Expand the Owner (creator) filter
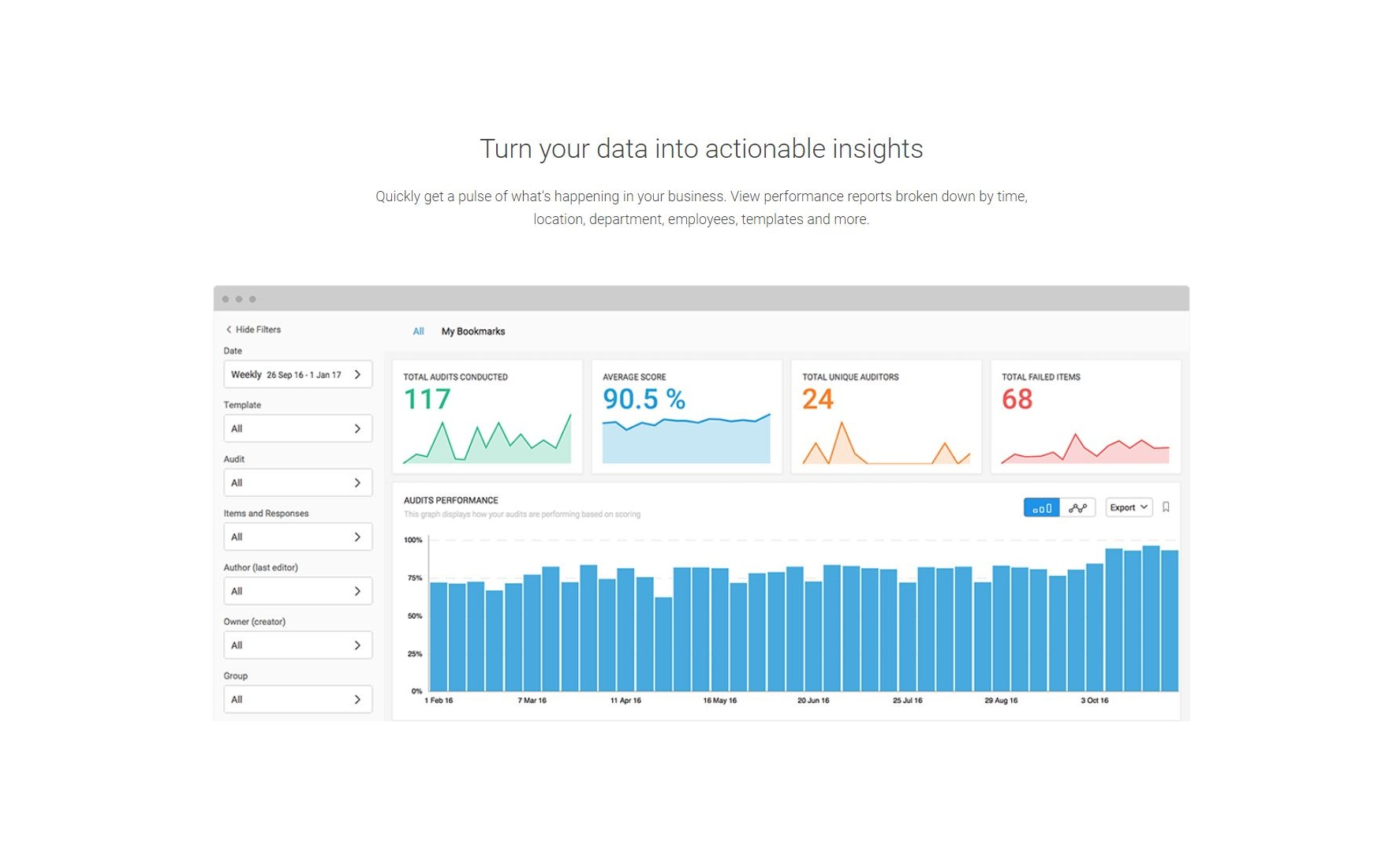 298,646
